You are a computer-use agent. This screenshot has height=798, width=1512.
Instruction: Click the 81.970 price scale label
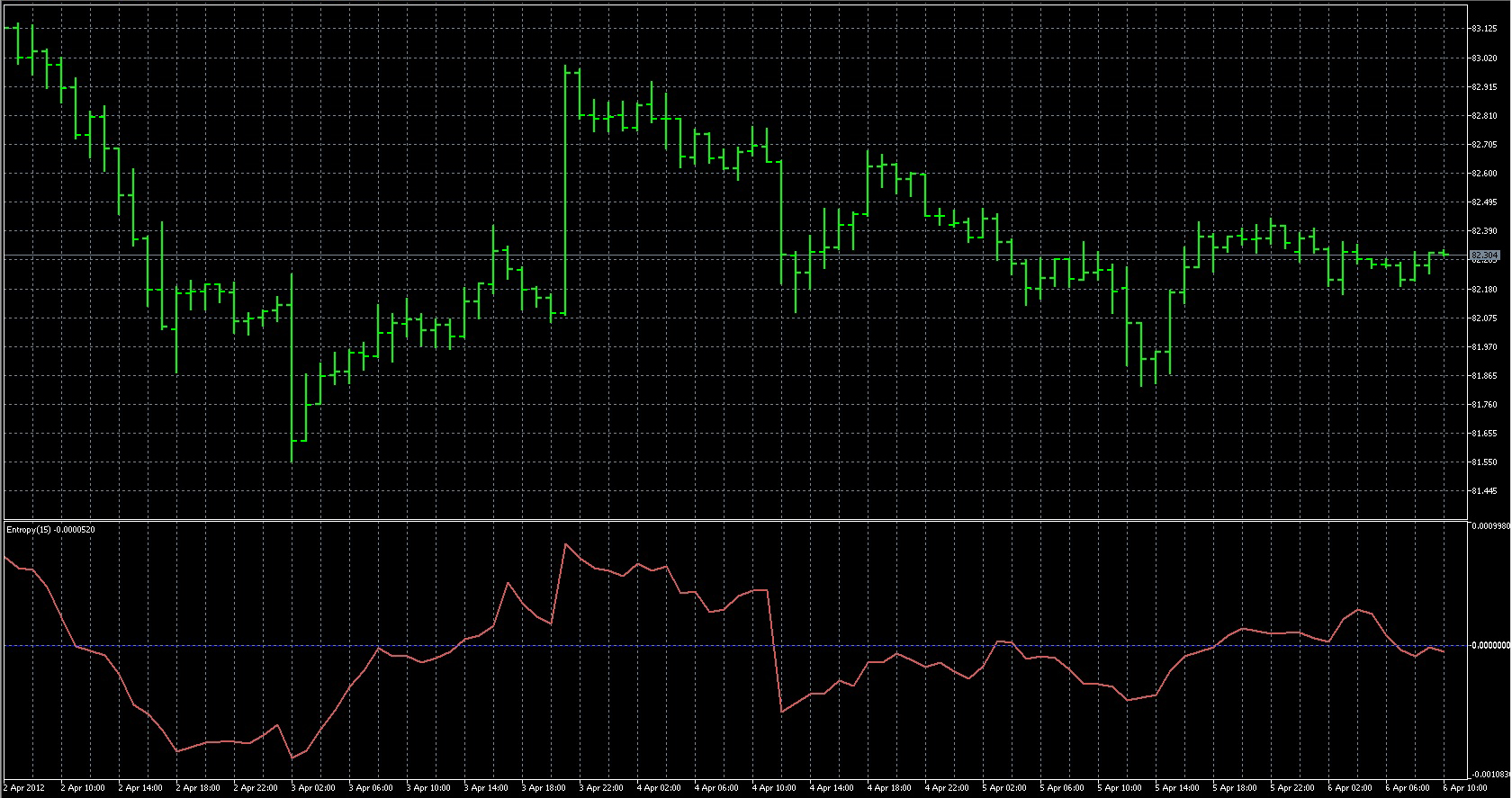click(x=1484, y=347)
